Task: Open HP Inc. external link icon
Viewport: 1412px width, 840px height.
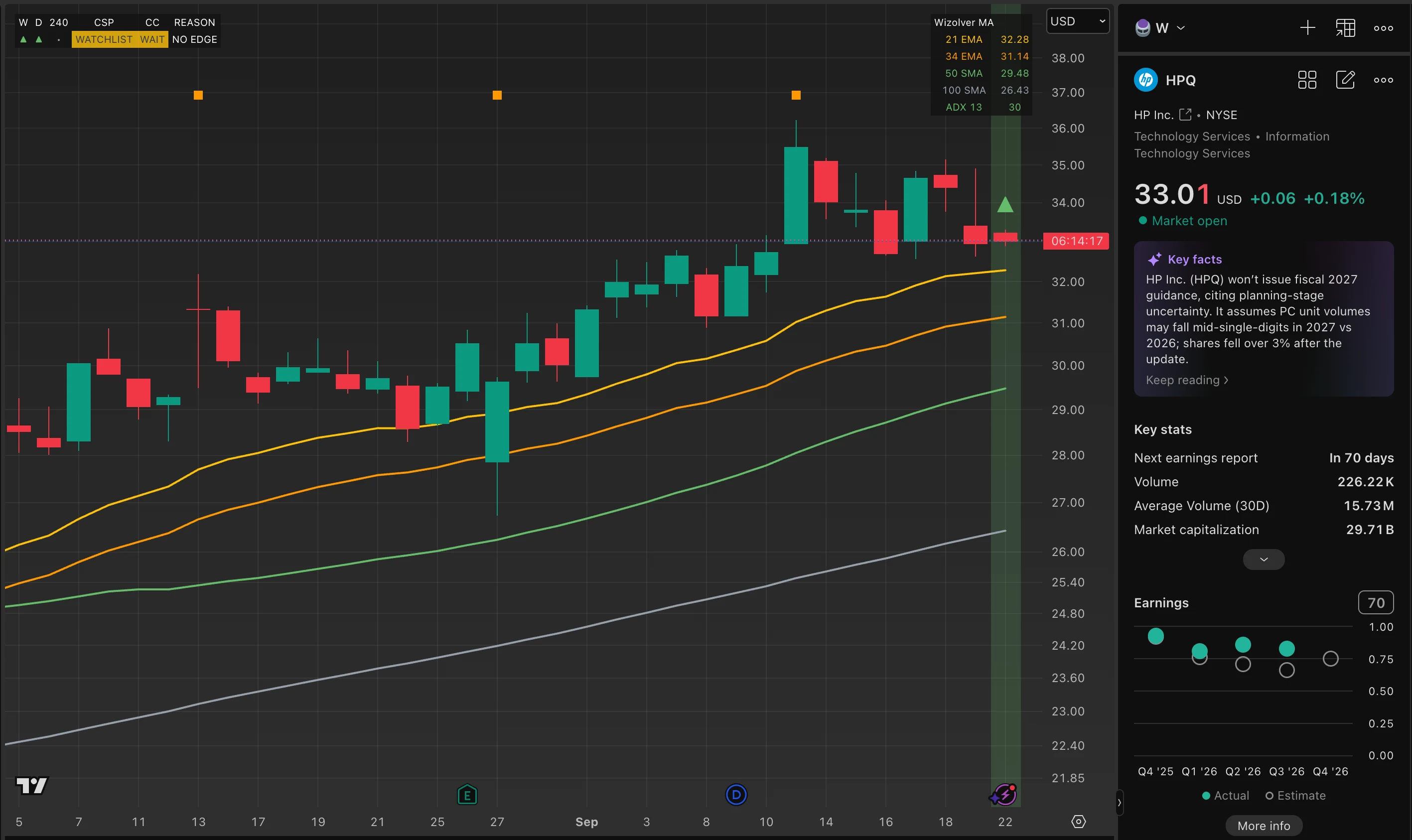Action: point(1185,115)
